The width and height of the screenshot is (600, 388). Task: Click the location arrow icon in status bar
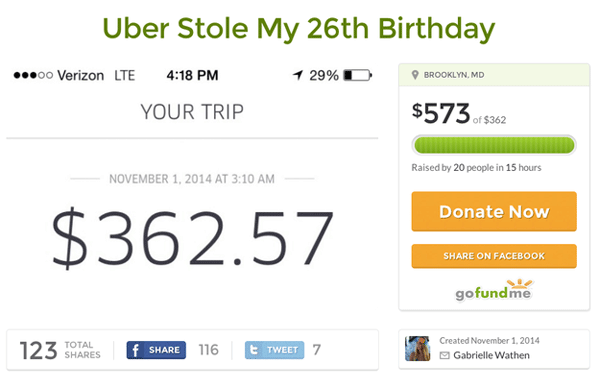click(x=298, y=75)
